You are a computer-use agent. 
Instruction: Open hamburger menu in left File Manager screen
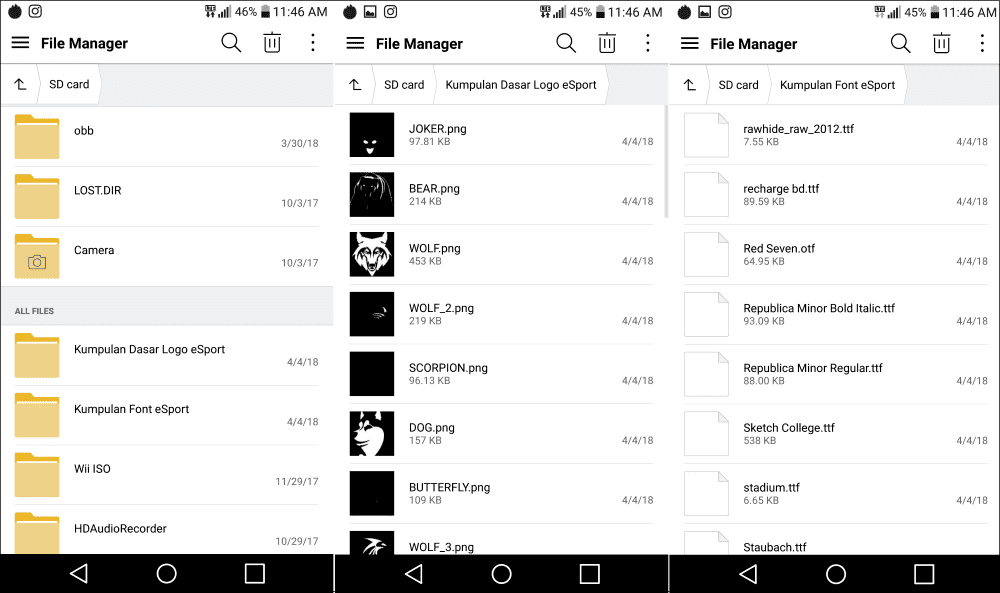click(20, 43)
